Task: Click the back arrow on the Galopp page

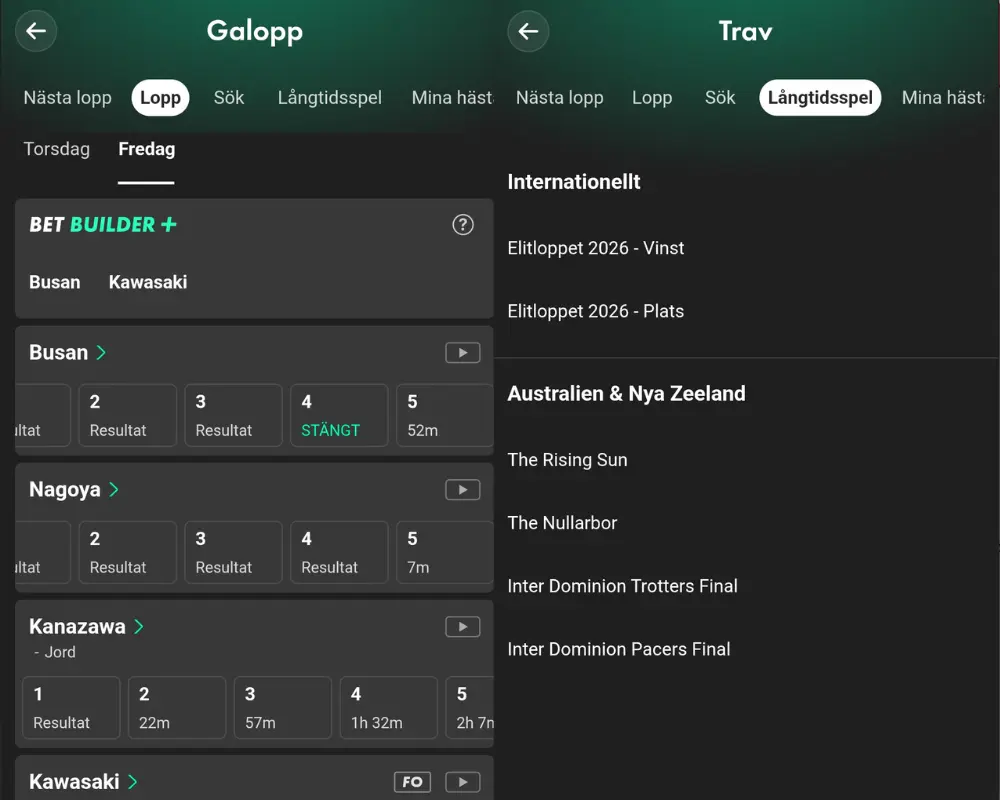Action: coord(36,31)
